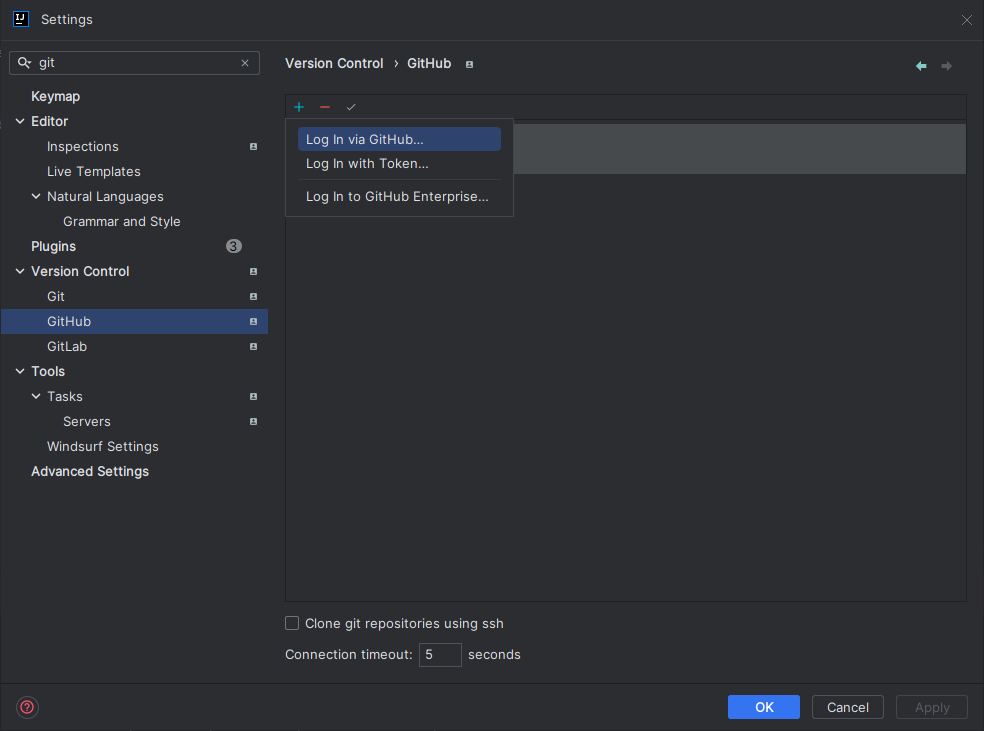Click the settings search input field
The width and height of the screenshot is (984, 731).
tap(134, 63)
